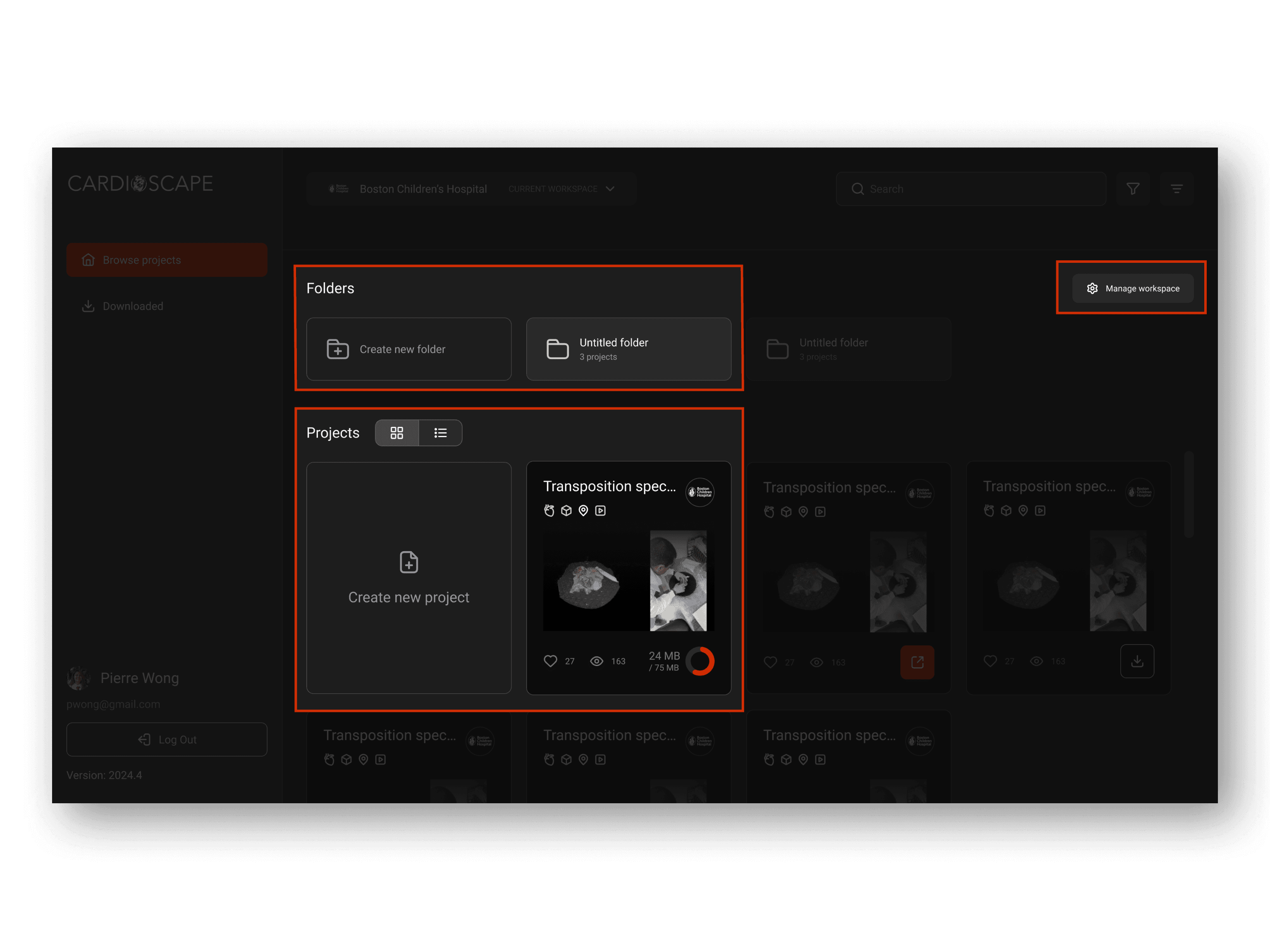Click the heart like icon on highlighted project

550,661
